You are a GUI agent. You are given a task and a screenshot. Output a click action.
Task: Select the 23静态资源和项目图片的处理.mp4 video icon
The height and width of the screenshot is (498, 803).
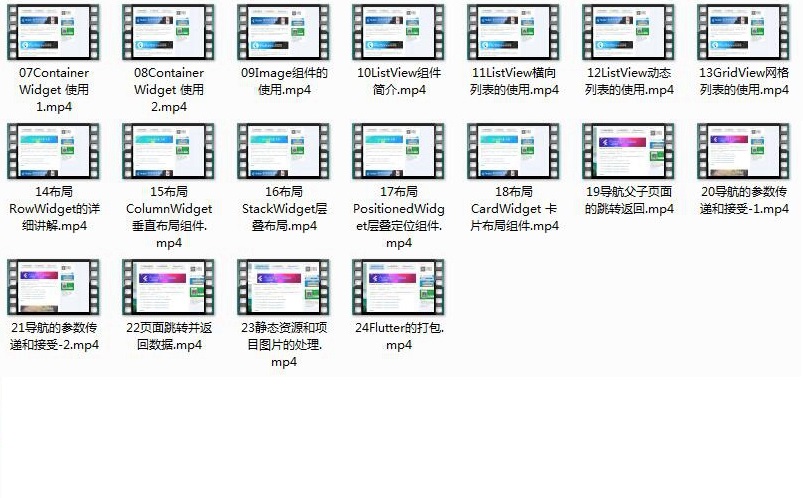click(x=284, y=288)
